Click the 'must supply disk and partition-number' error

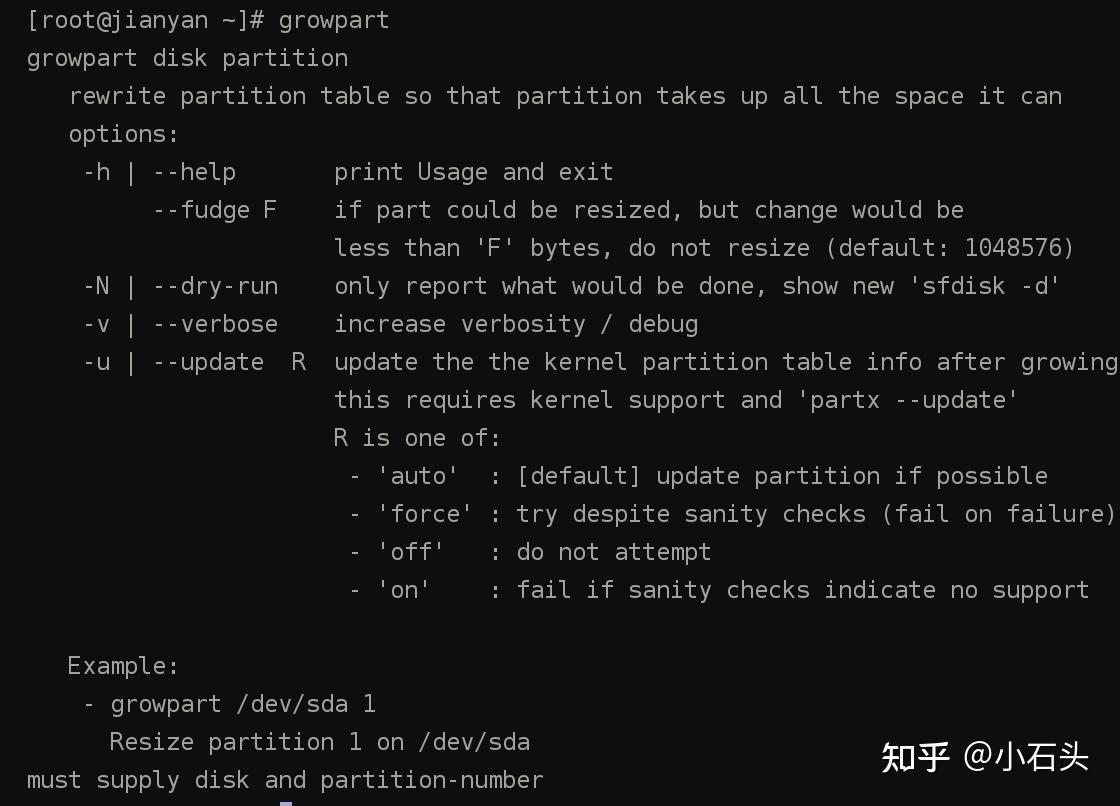click(x=285, y=780)
